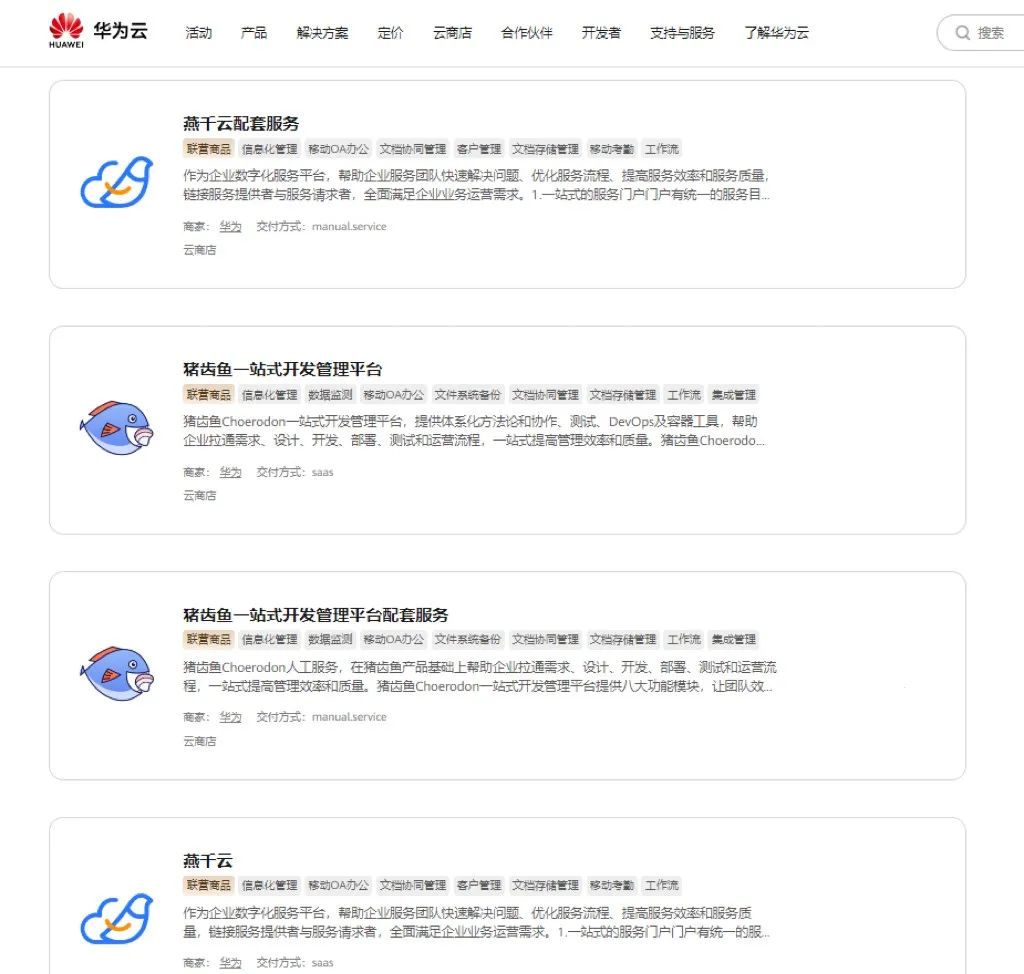Viewport: 1024px width, 974px height.
Task: Go to 云商店 in navigation bar
Action: (452, 33)
